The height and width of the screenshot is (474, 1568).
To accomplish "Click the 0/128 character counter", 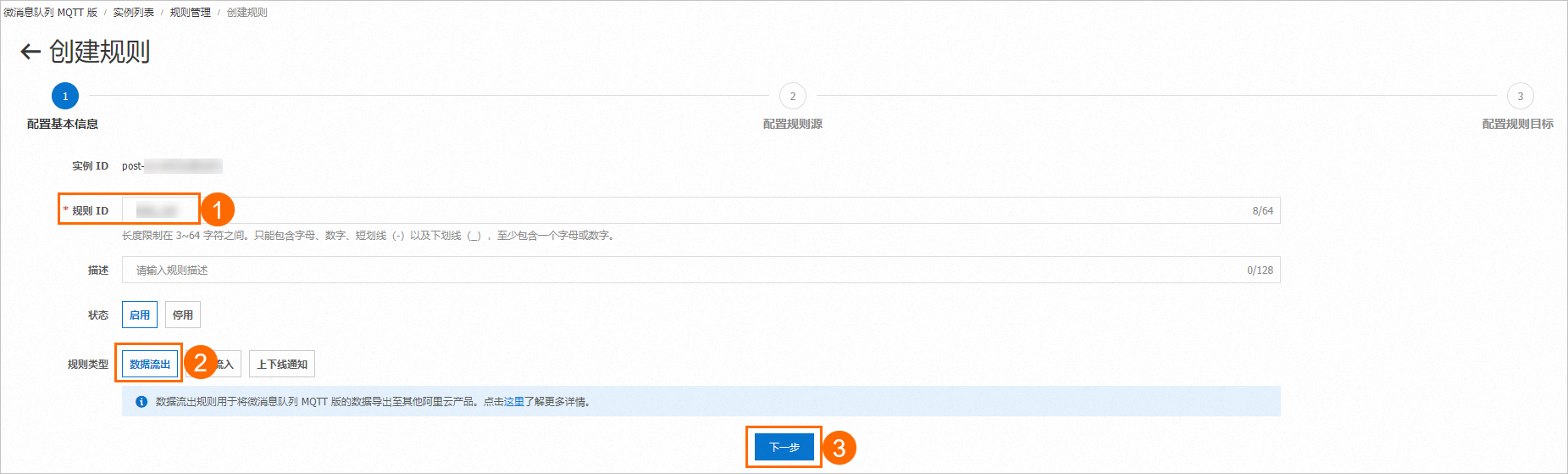I will [1260, 270].
